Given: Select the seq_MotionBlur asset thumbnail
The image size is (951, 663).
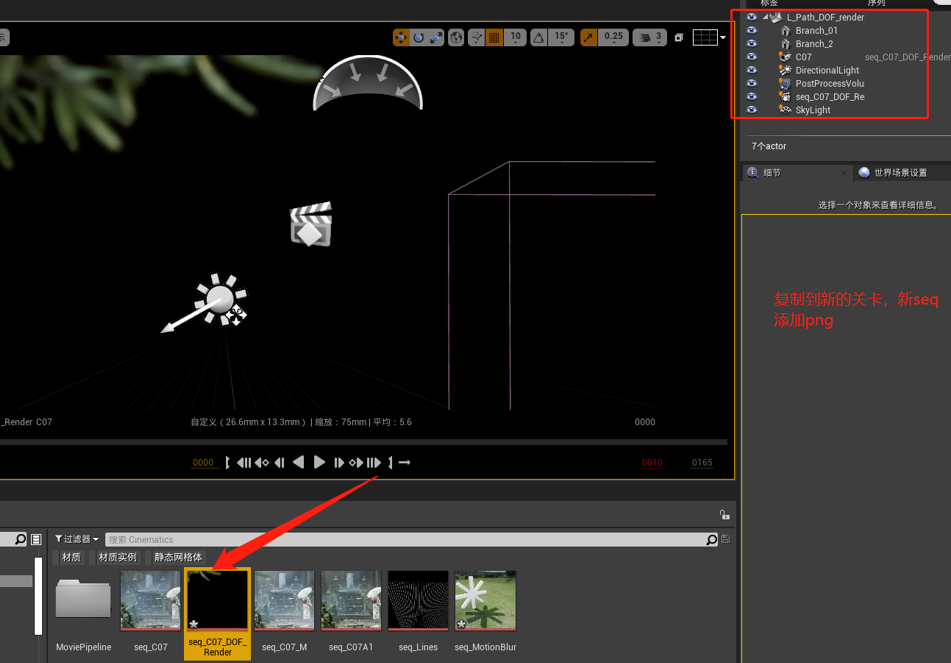Looking at the screenshot, I should tap(485, 602).
